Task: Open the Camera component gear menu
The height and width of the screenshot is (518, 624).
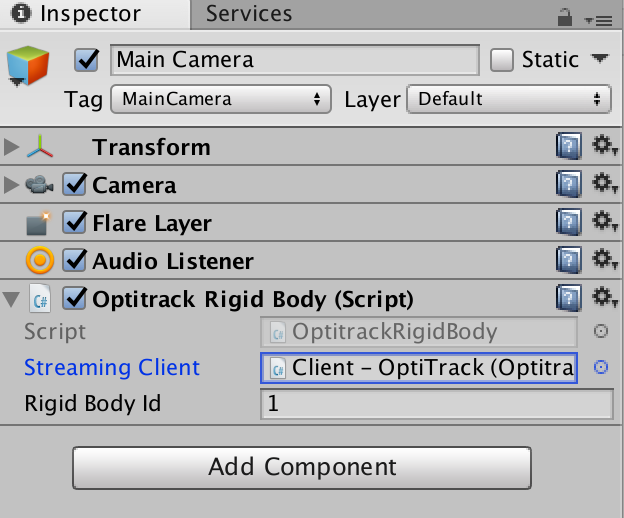Action: click(x=604, y=183)
